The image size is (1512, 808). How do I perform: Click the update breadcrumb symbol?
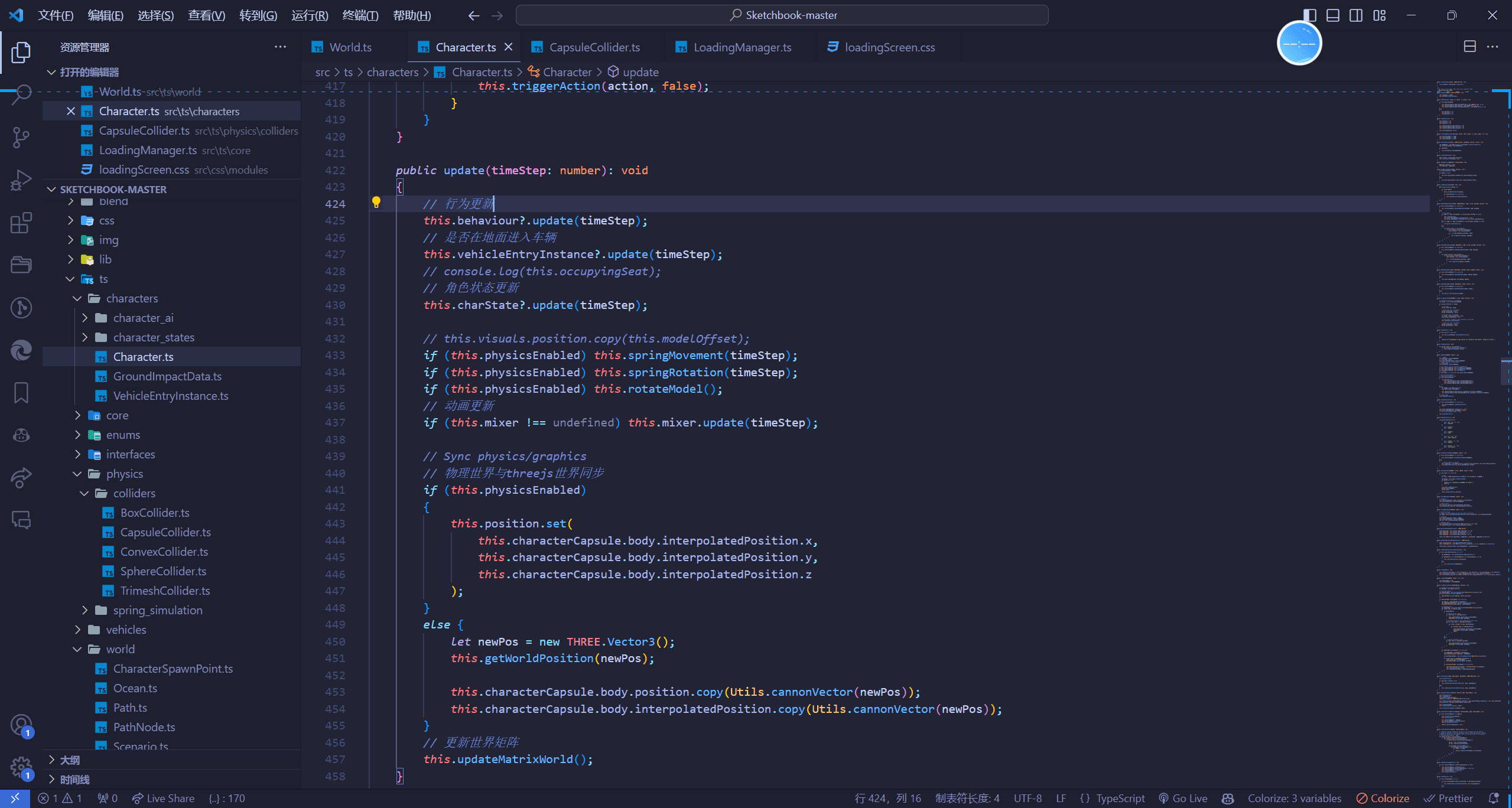pos(640,72)
